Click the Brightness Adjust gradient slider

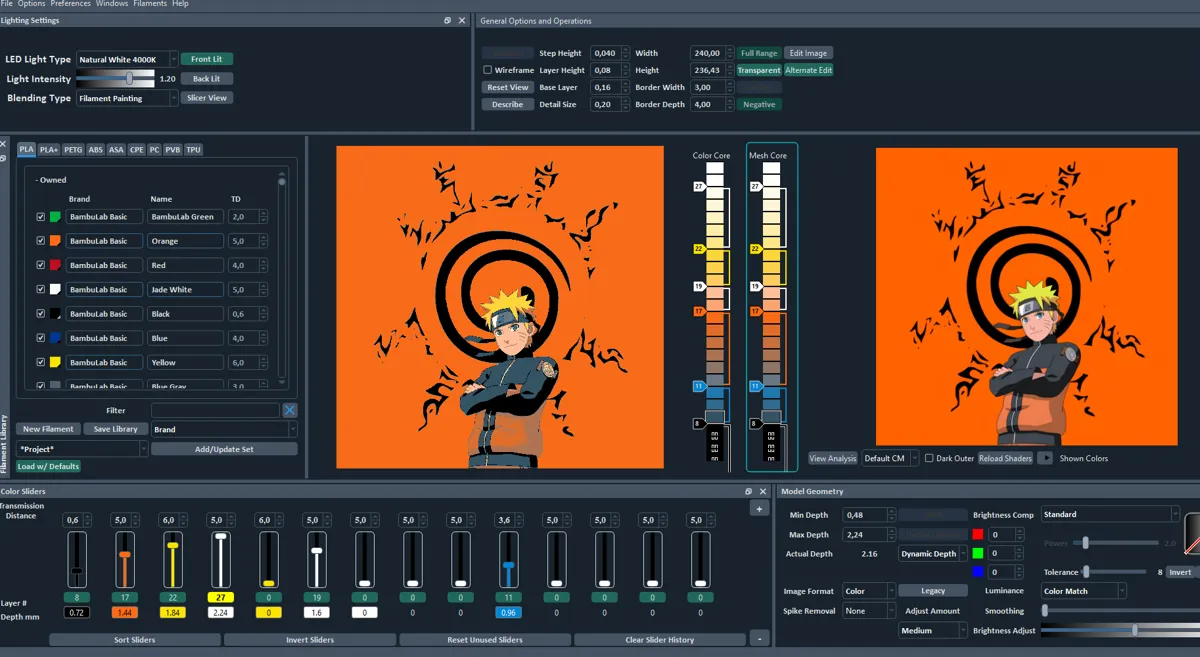pyautogui.click(x=1120, y=630)
